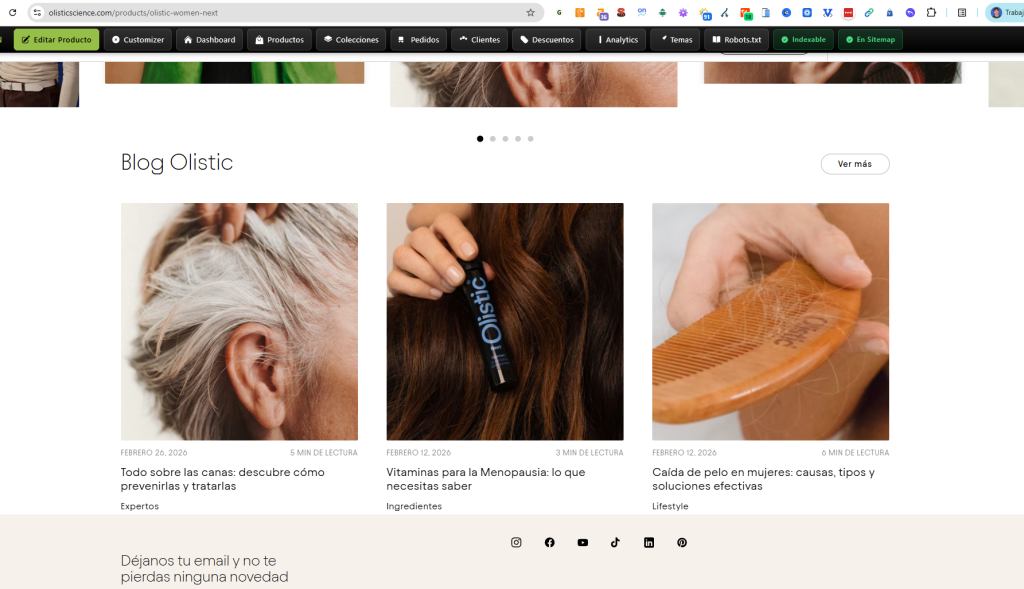Toggle the En Sitemap status button
This screenshot has height=589, width=1024.
(870, 40)
